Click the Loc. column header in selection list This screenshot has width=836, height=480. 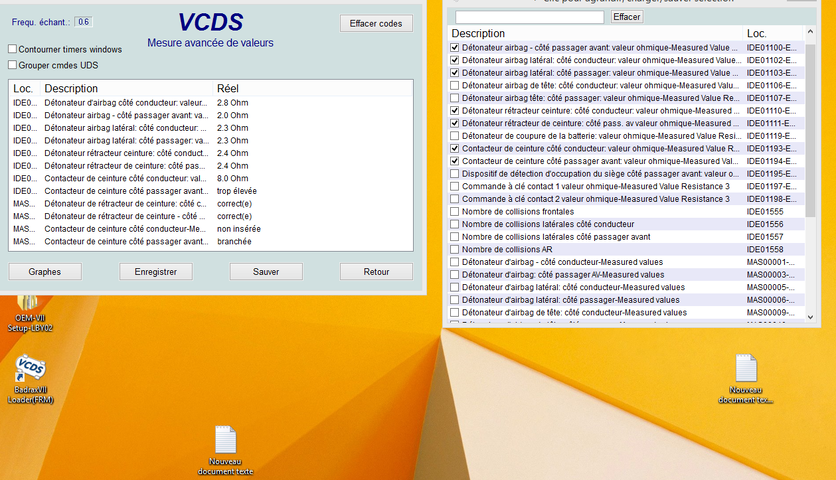(774, 33)
